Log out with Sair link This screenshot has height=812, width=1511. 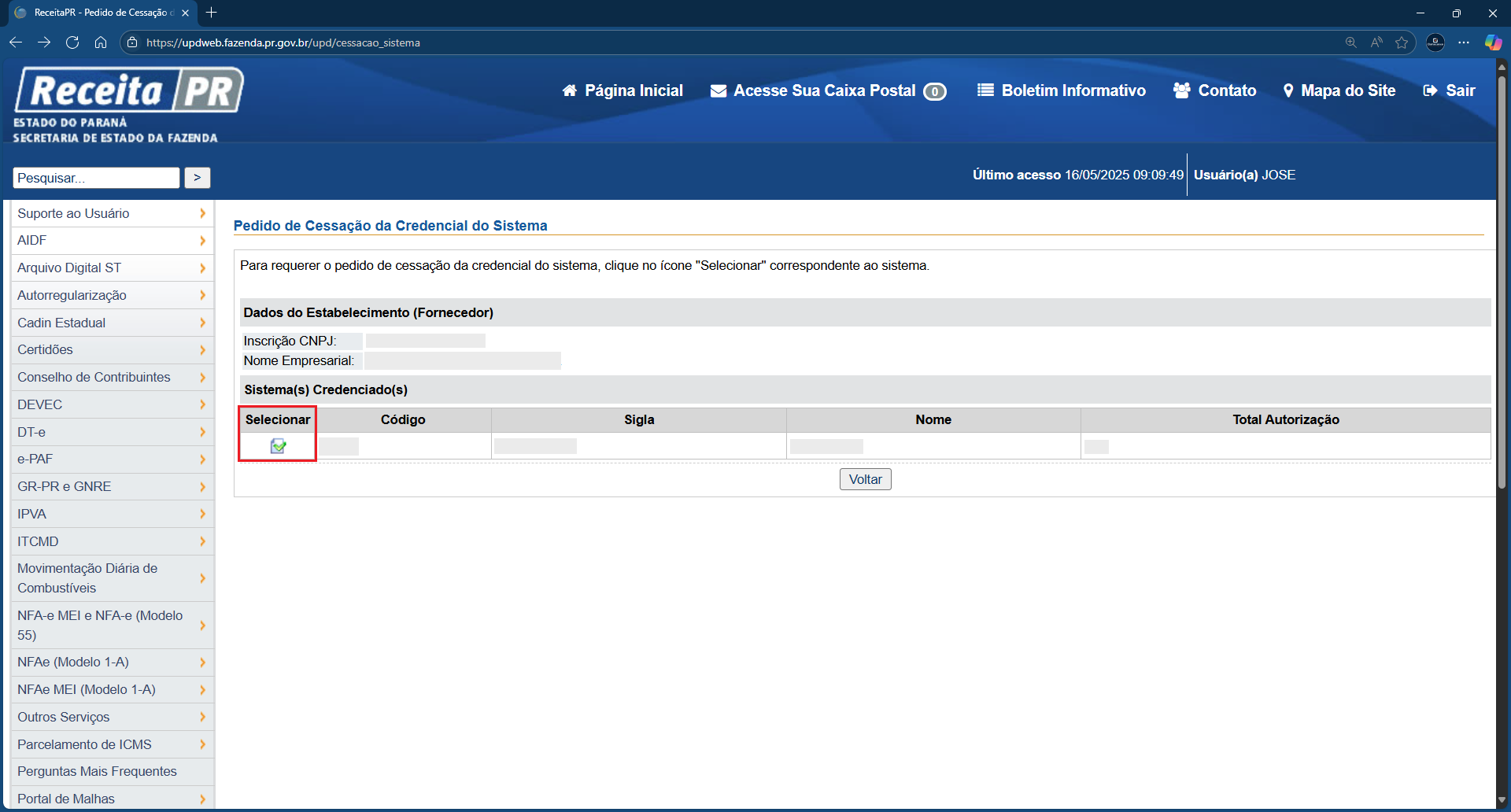(x=1461, y=90)
